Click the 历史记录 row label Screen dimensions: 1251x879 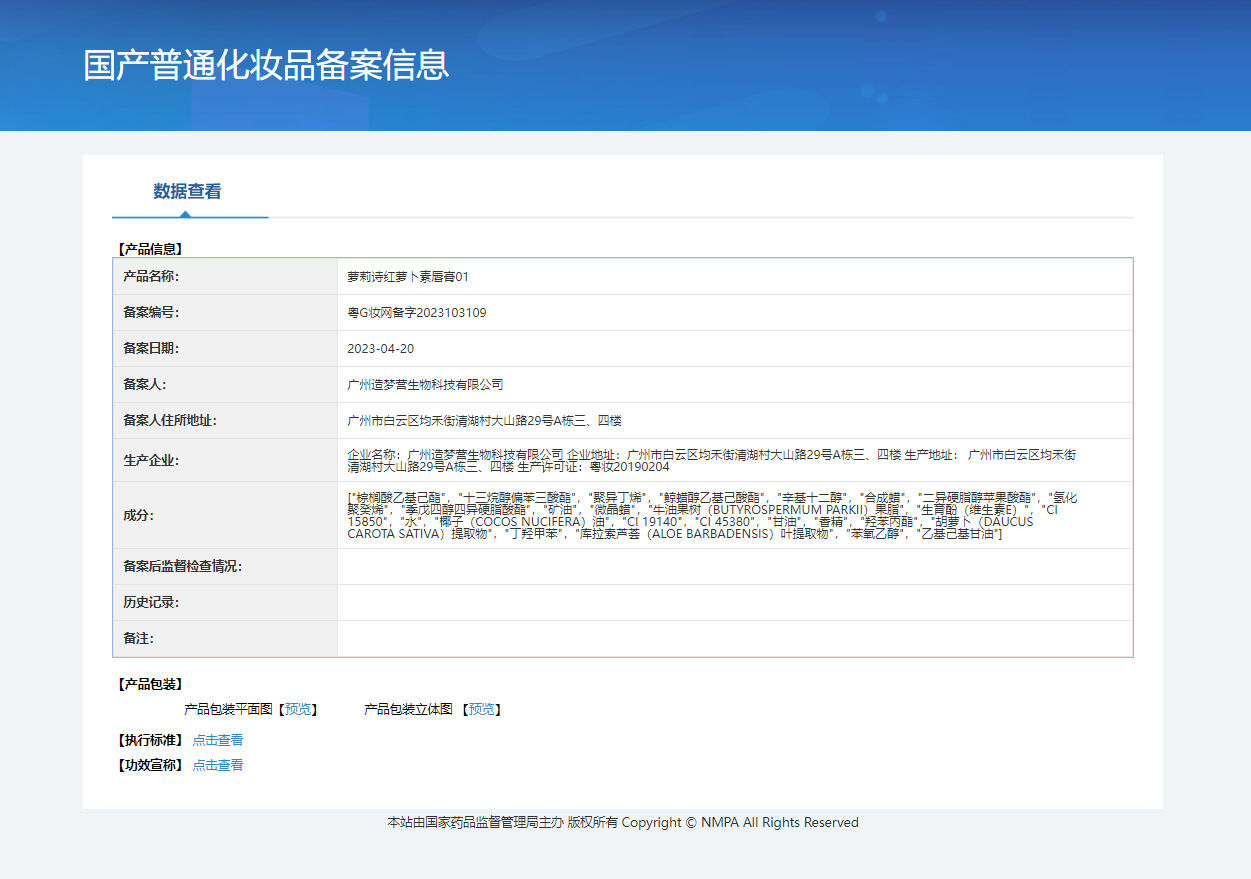point(150,602)
